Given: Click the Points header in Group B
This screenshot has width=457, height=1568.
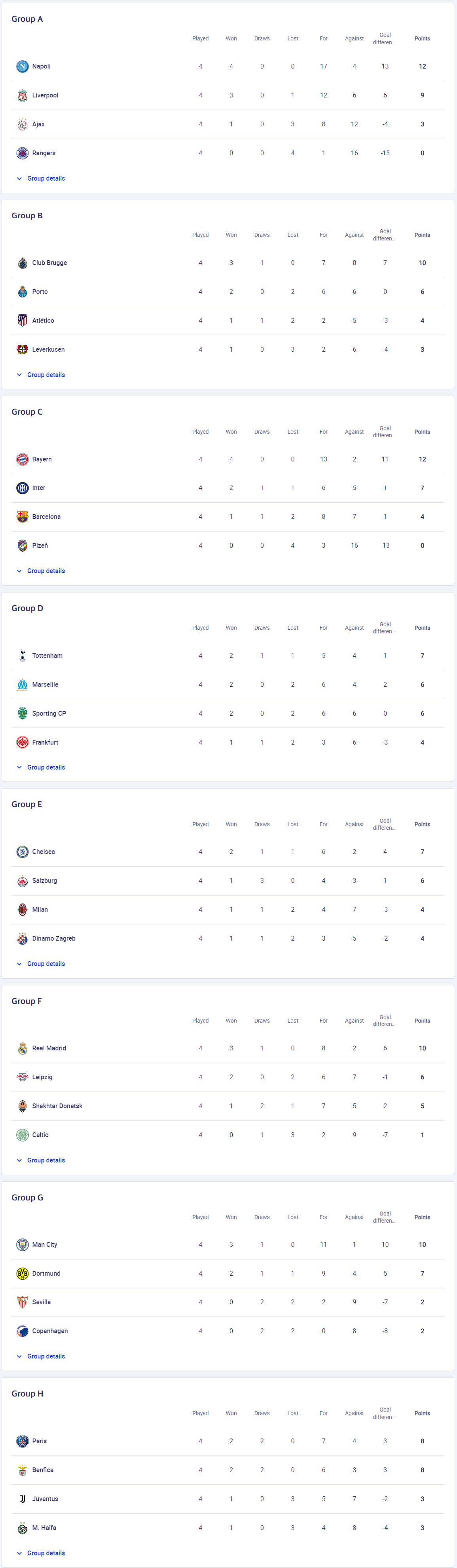Looking at the screenshot, I should [422, 235].
